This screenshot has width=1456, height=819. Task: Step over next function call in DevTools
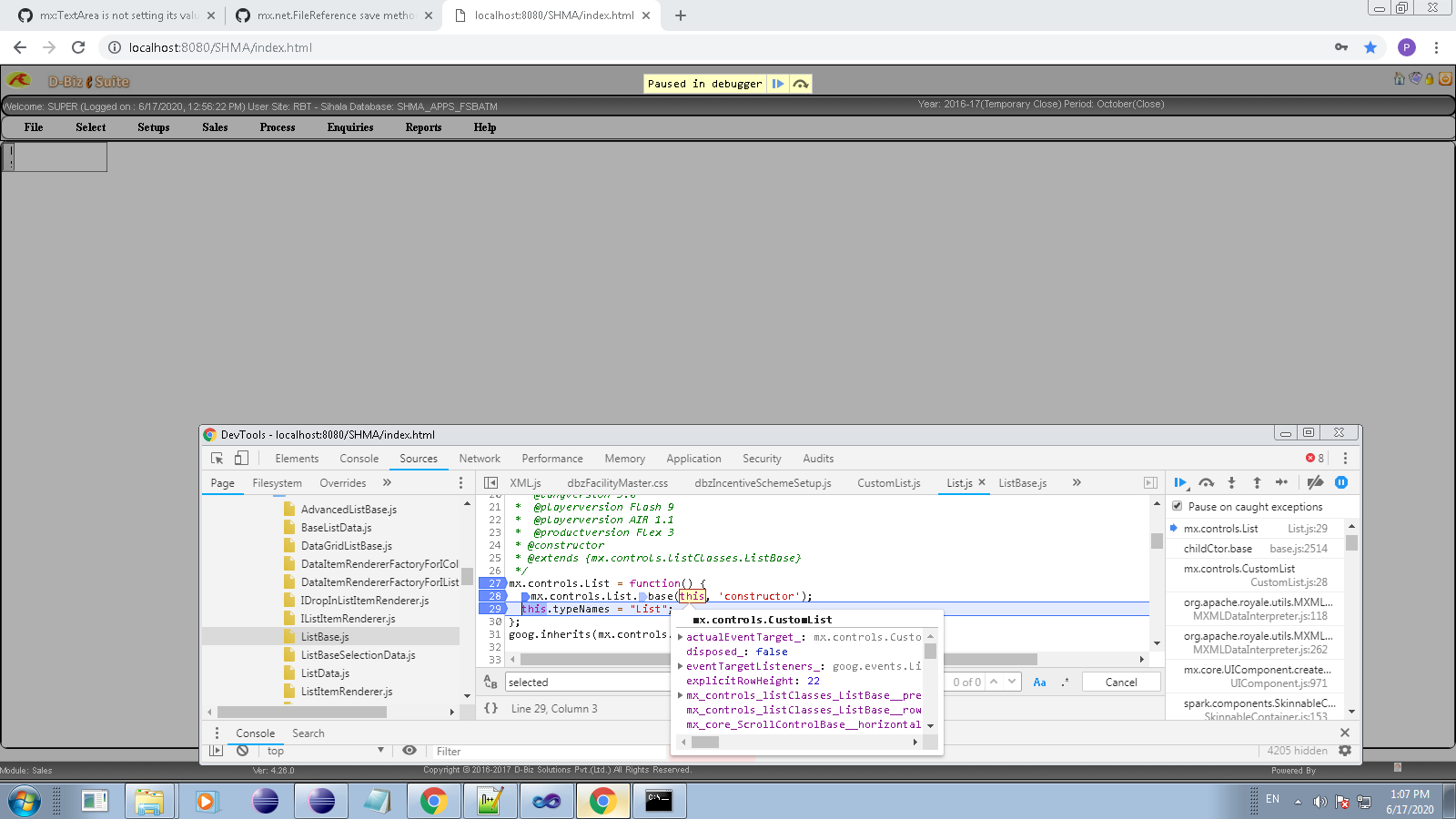[1206, 483]
